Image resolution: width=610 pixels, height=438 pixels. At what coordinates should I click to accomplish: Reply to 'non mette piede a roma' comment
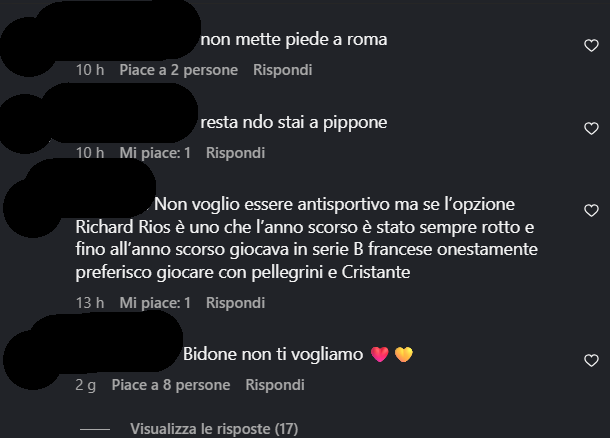(x=282, y=70)
